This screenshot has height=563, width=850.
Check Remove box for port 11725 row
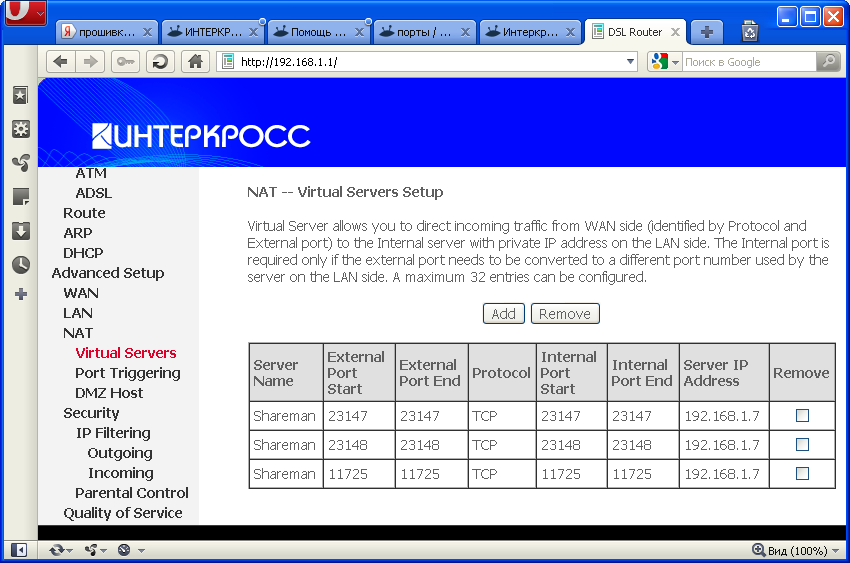[x=802, y=474]
